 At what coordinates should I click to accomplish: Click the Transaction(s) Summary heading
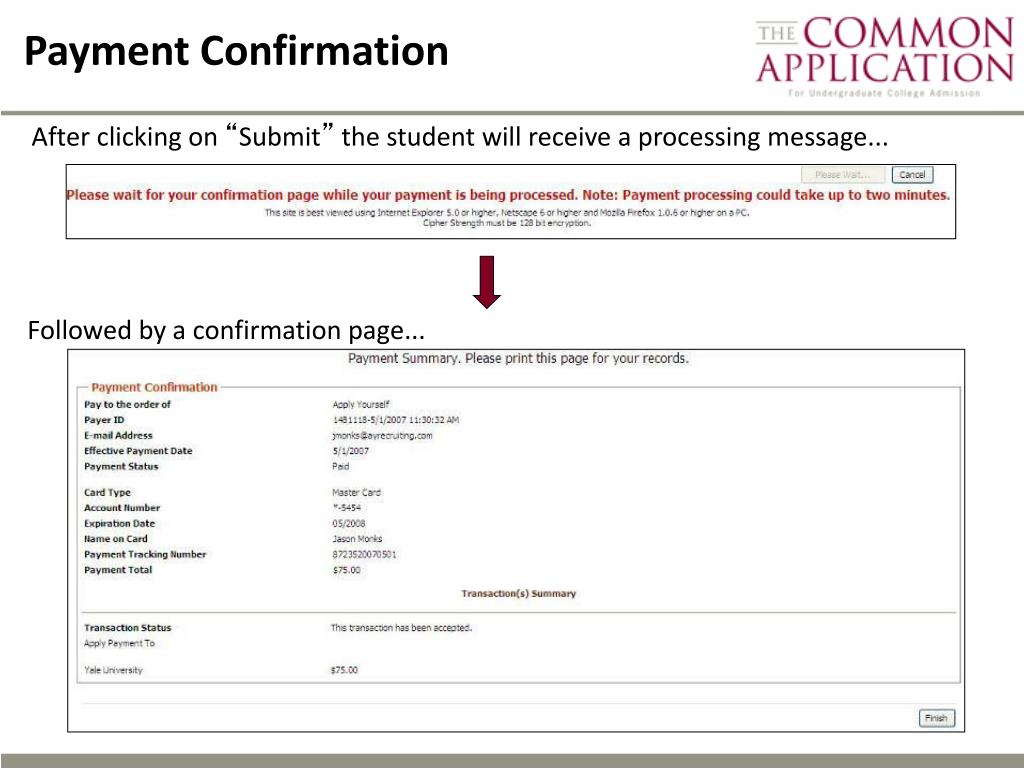pos(519,594)
